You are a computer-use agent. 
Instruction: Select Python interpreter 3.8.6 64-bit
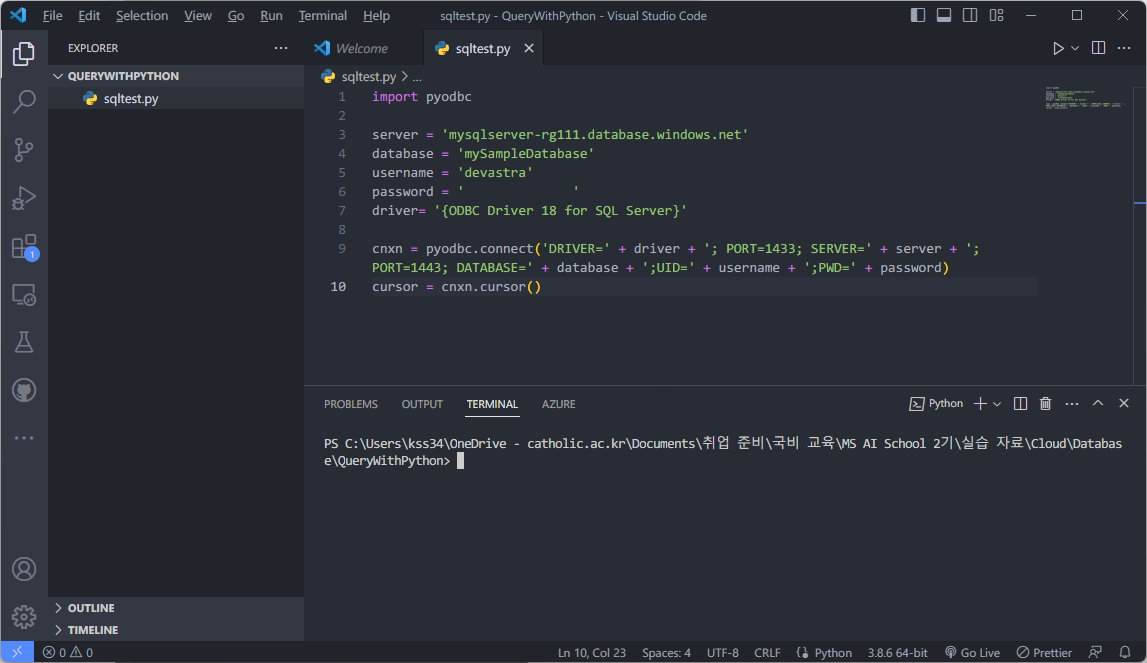click(x=897, y=653)
